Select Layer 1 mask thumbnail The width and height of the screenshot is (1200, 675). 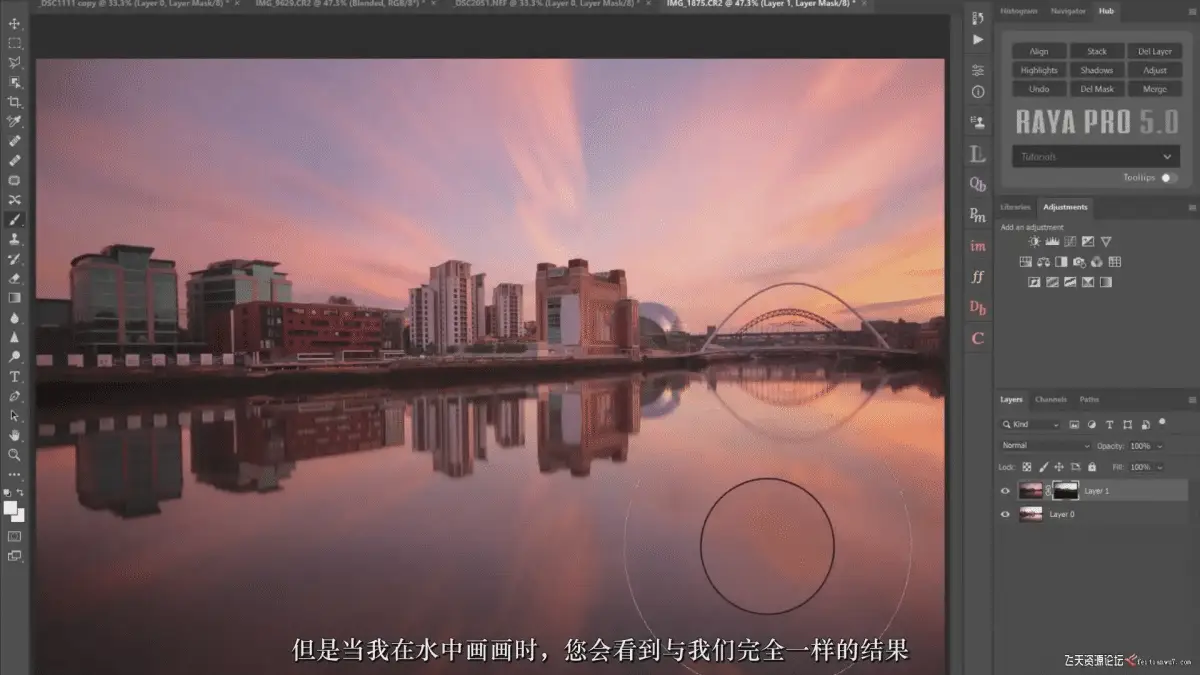point(1066,490)
